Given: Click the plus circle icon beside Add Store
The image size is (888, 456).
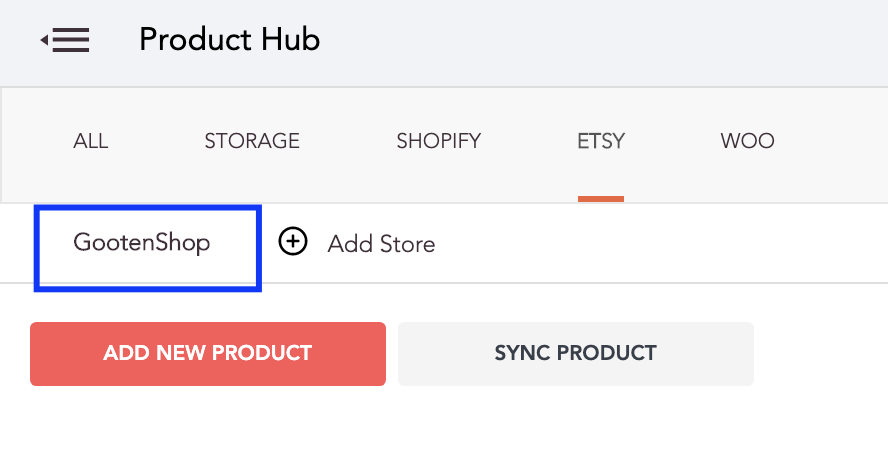Looking at the screenshot, I should point(293,242).
